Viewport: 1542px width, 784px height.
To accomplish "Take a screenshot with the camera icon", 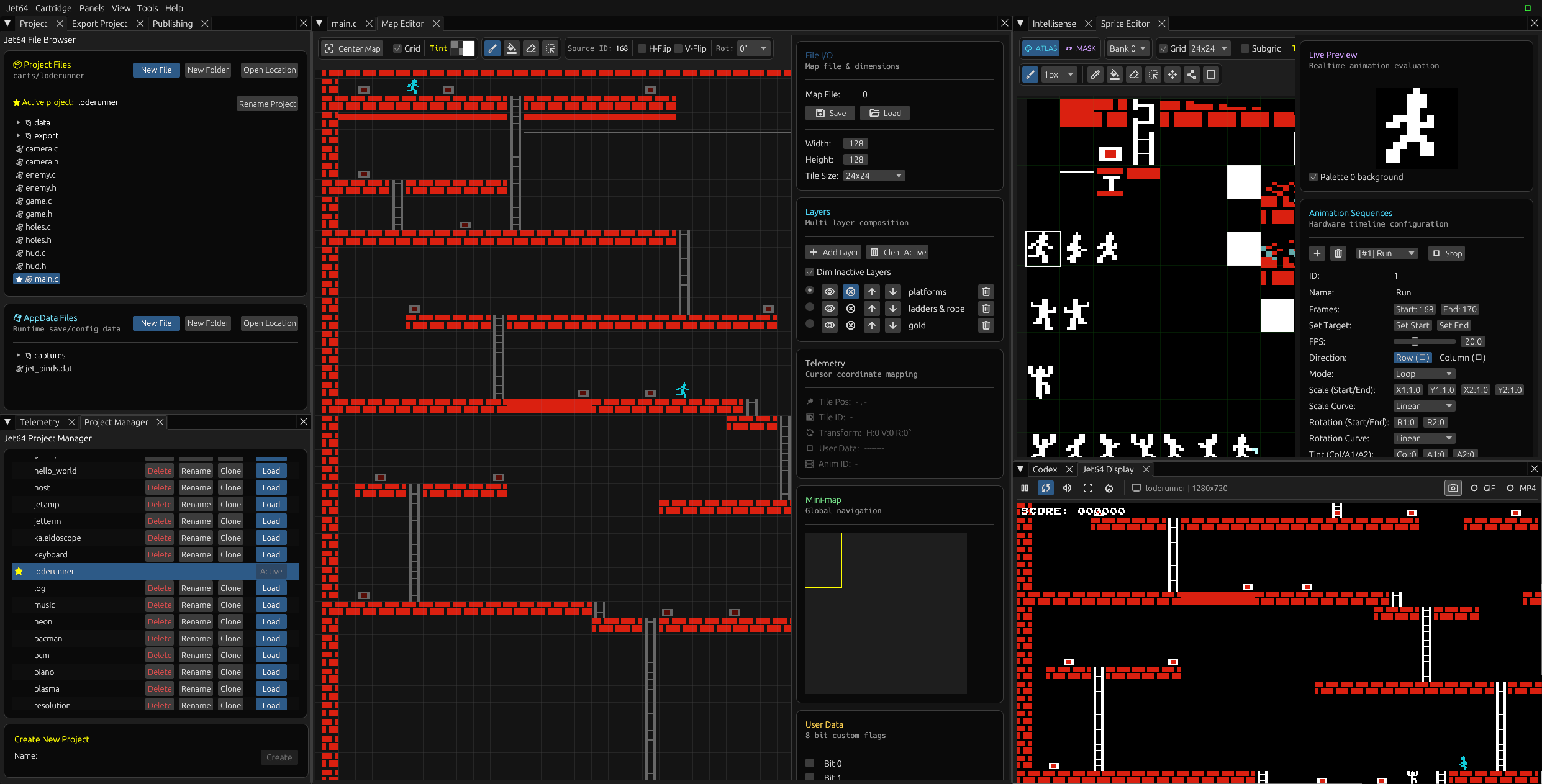I will (x=1453, y=488).
